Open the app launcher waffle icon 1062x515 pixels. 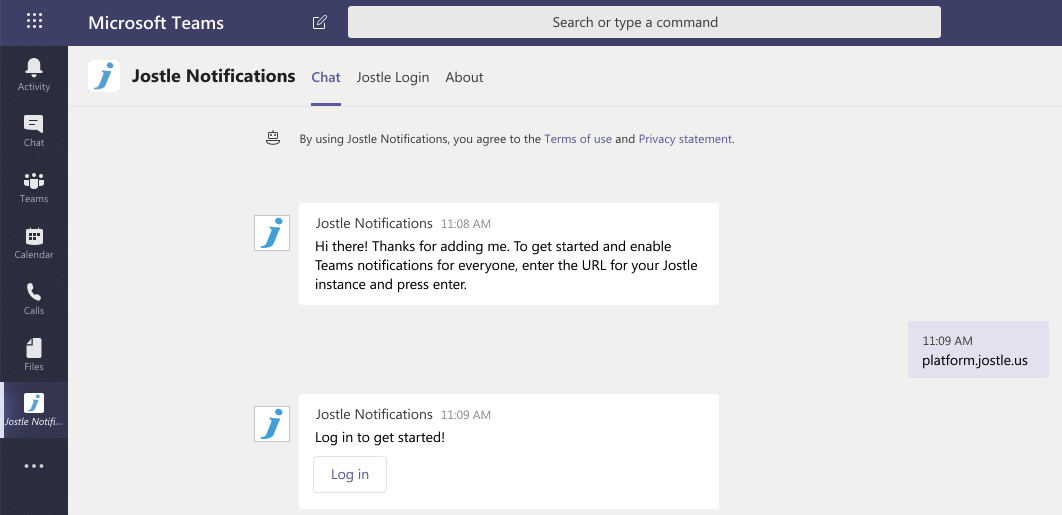[34, 21]
